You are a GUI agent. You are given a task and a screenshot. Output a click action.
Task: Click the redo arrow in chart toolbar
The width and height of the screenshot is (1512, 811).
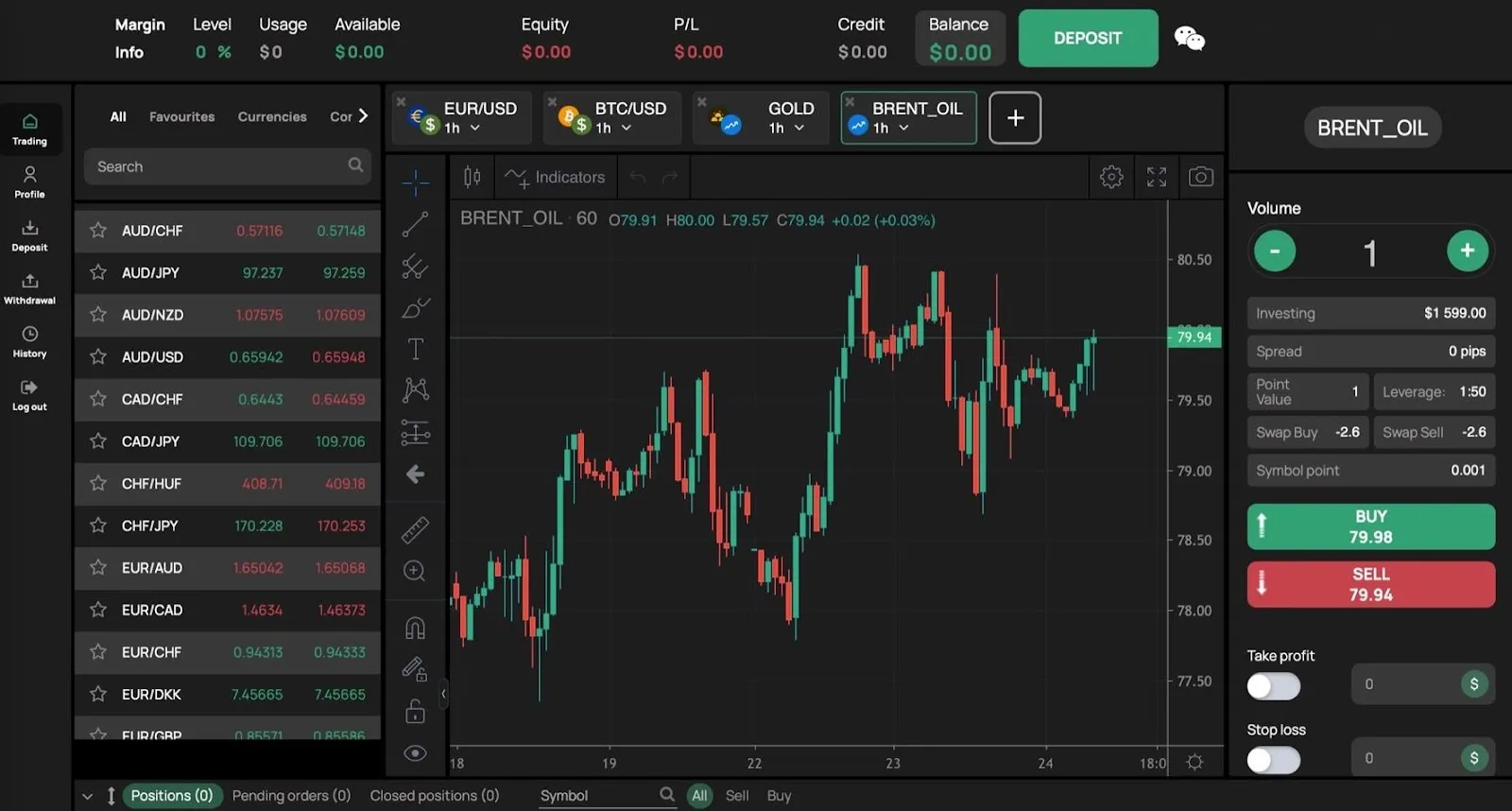(x=670, y=177)
